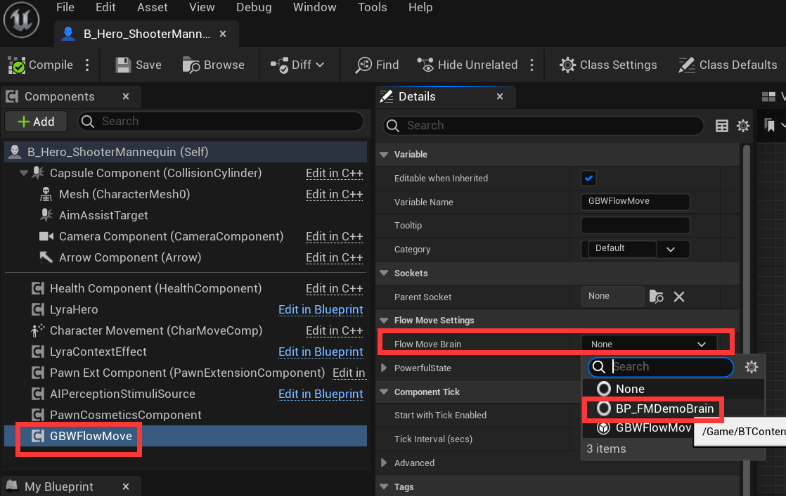Open asset picker settings gear
Screen dimensions: 786x496
tap(751, 367)
